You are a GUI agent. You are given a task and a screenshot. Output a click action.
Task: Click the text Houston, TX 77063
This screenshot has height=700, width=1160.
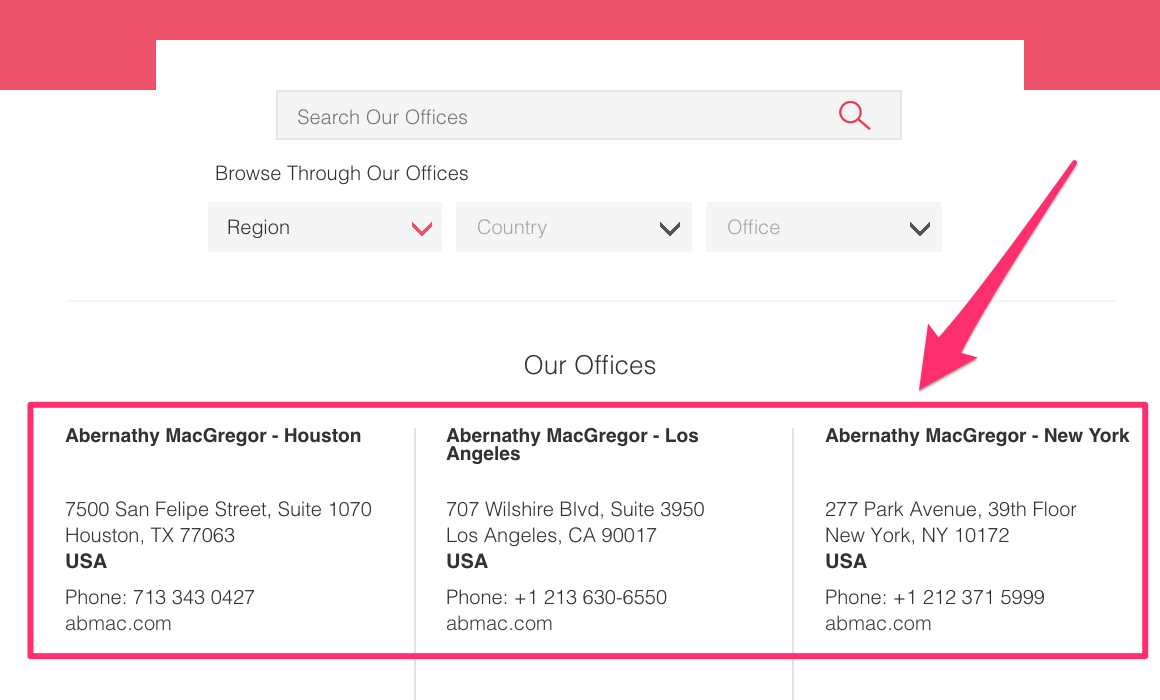click(150, 536)
